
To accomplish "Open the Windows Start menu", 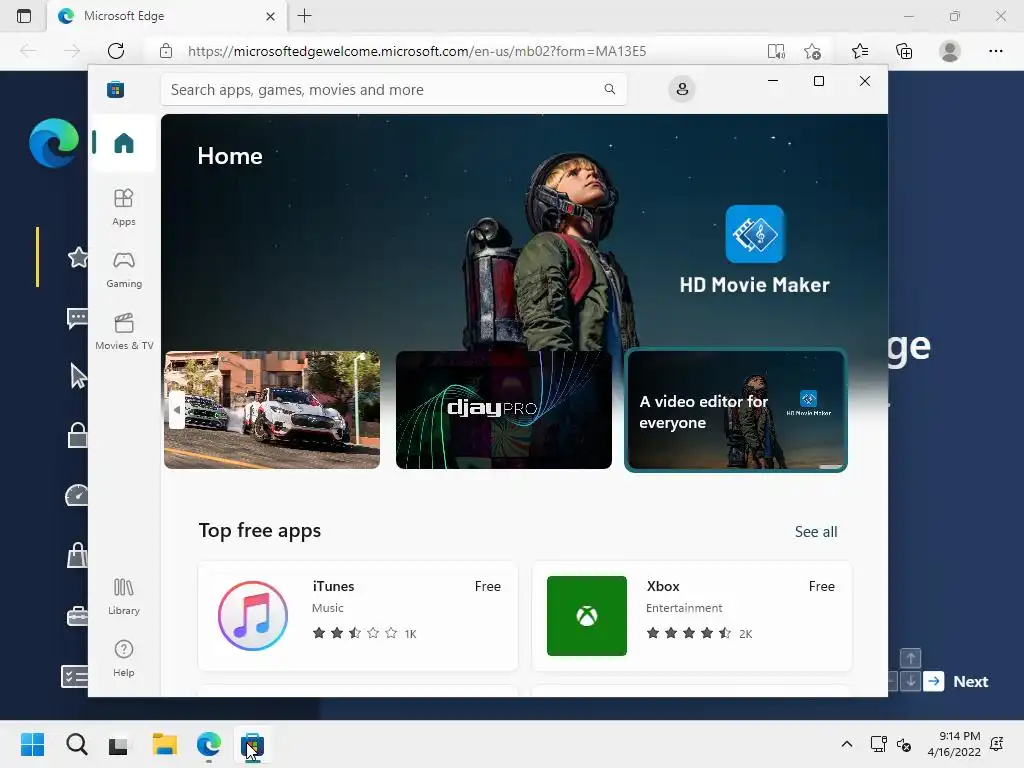I will click(x=32, y=744).
